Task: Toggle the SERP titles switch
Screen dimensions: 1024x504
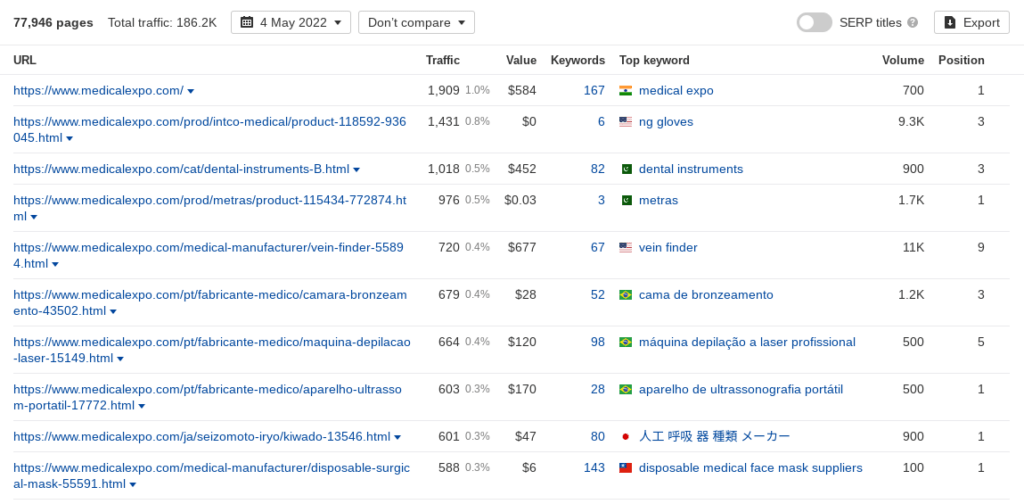Action: point(814,22)
